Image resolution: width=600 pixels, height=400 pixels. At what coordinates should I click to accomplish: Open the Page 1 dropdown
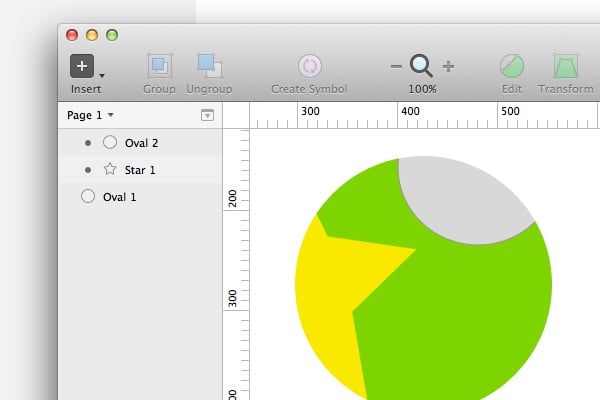90,115
